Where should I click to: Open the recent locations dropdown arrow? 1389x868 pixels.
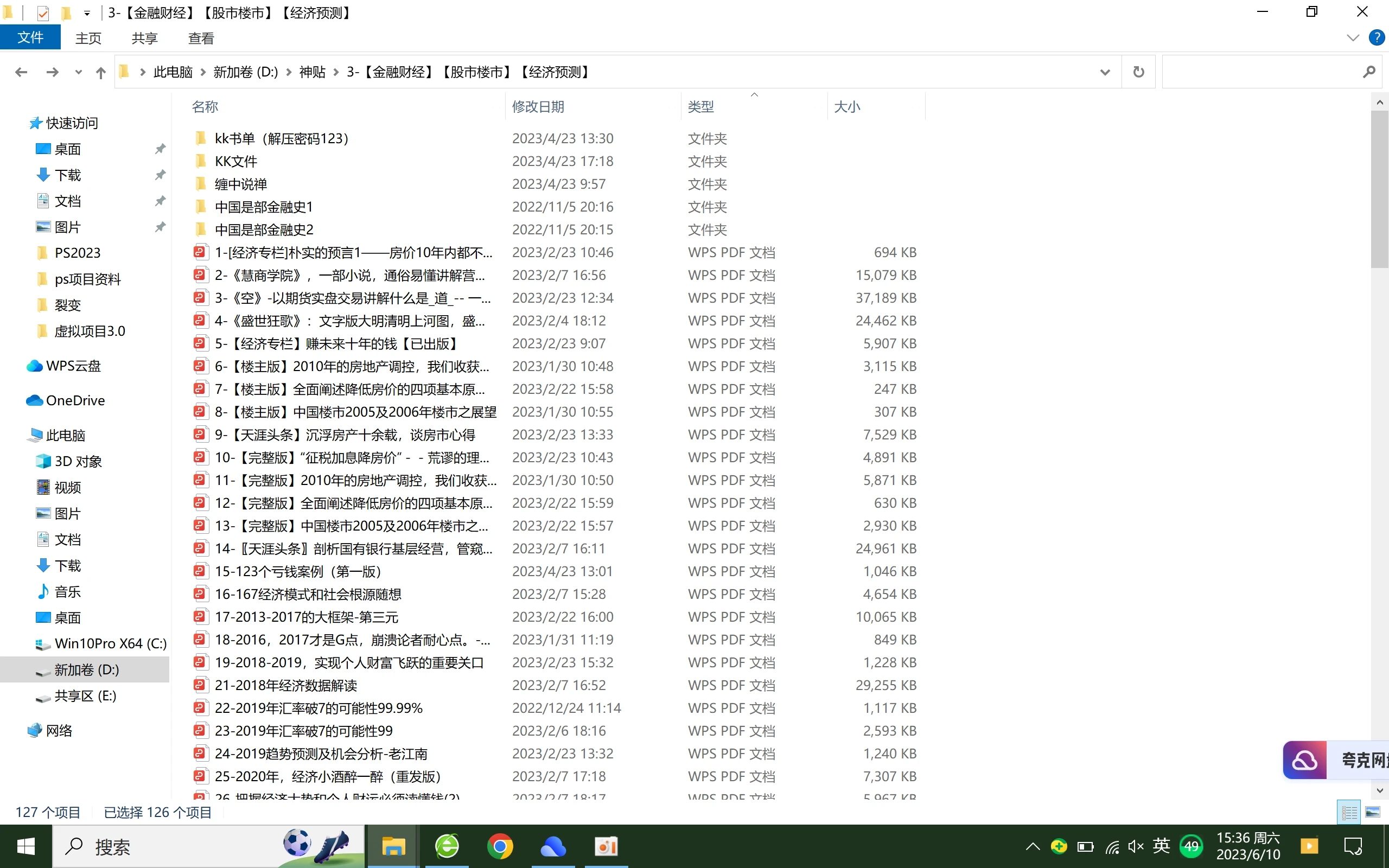coord(78,72)
